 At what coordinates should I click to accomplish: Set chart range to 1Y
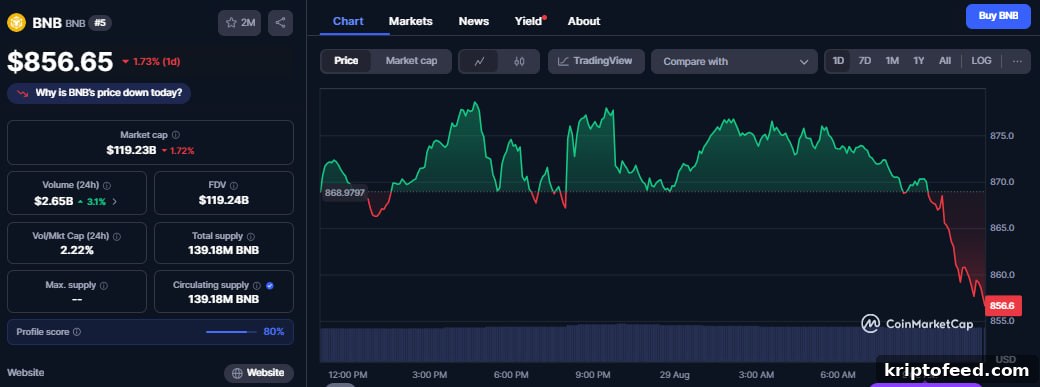point(919,61)
